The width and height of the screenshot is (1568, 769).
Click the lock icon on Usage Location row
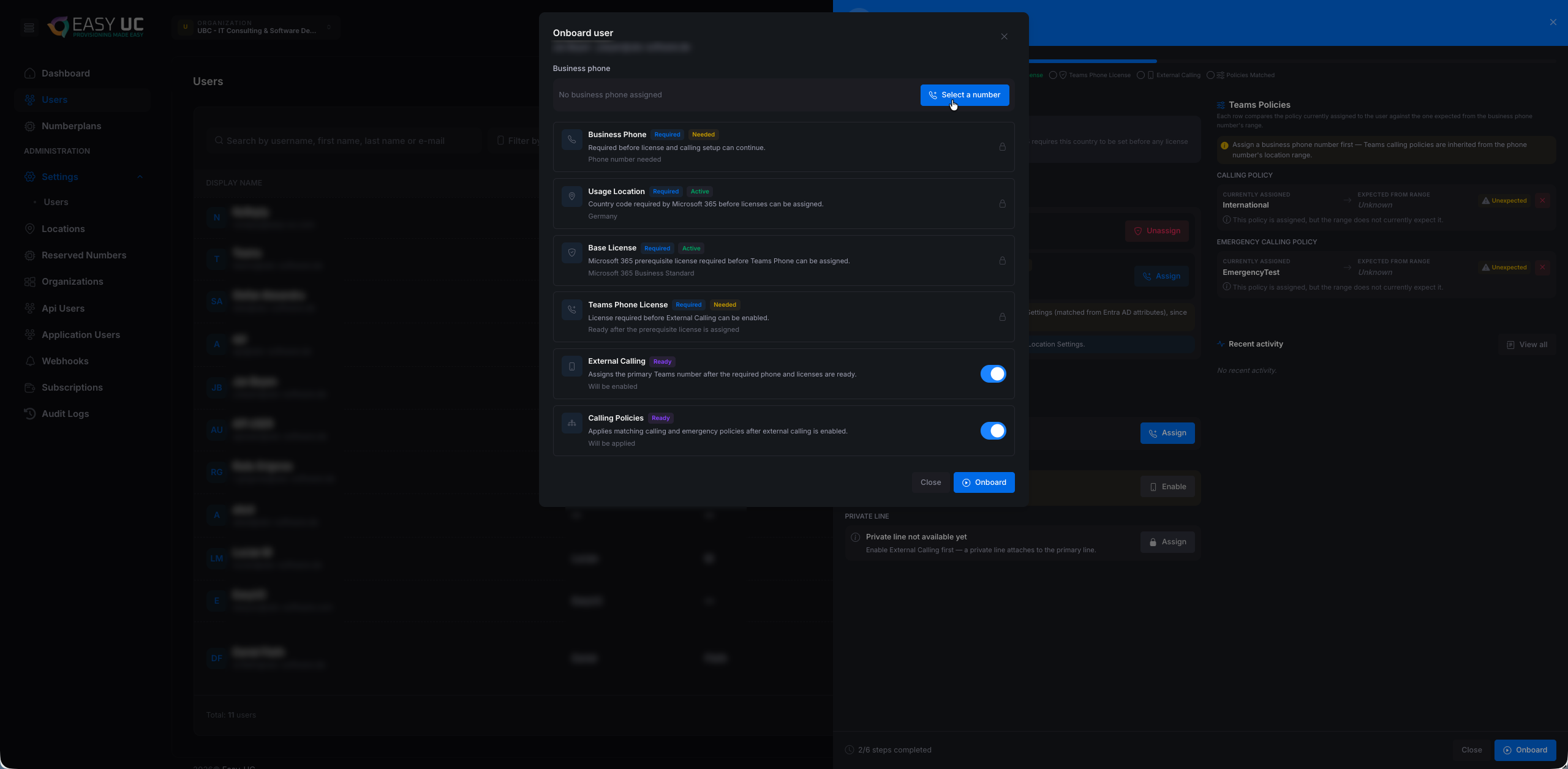[x=1002, y=204]
